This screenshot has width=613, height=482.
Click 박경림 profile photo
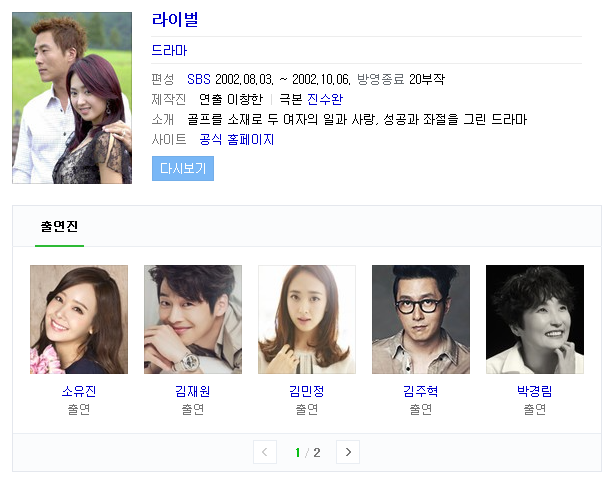click(x=535, y=319)
